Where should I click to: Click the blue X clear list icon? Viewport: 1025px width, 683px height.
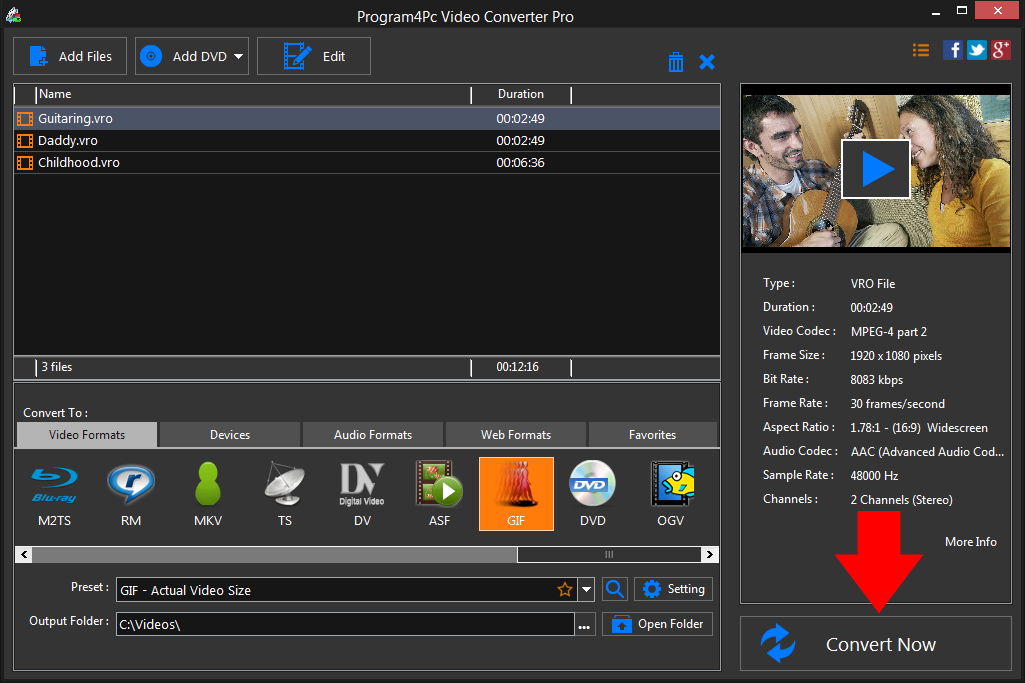(x=707, y=62)
